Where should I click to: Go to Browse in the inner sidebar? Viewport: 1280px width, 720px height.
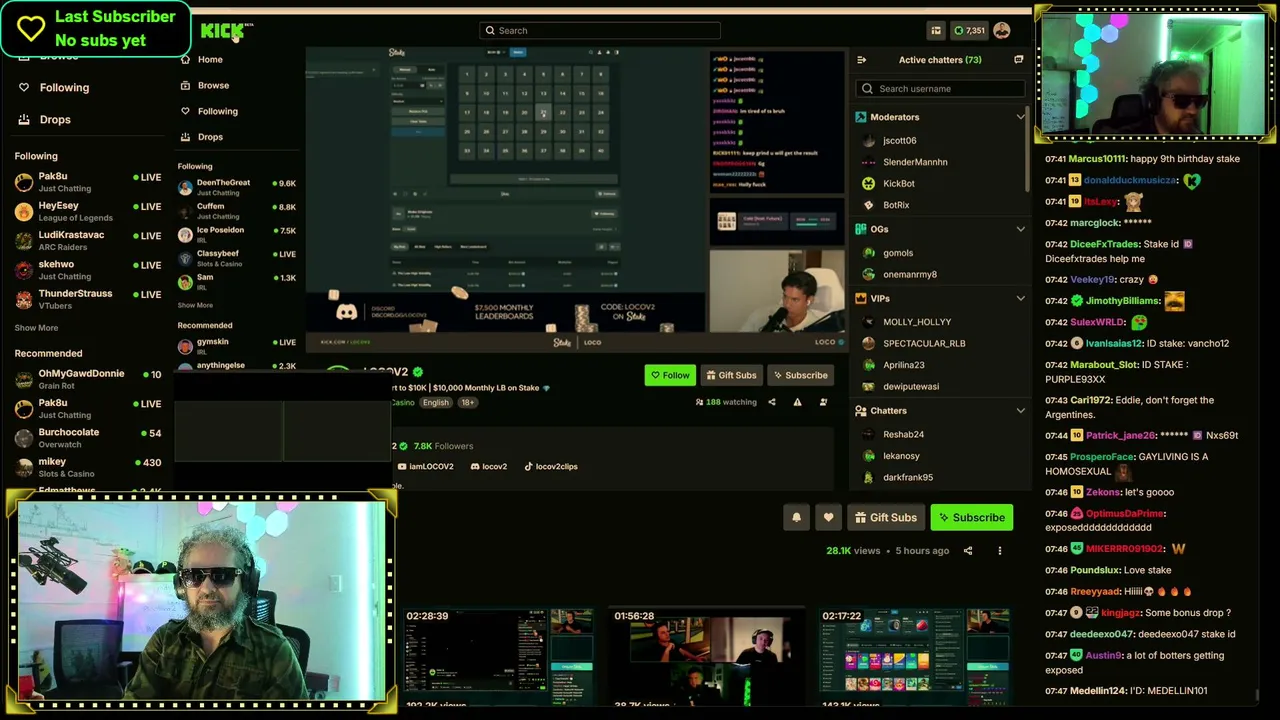pos(213,85)
